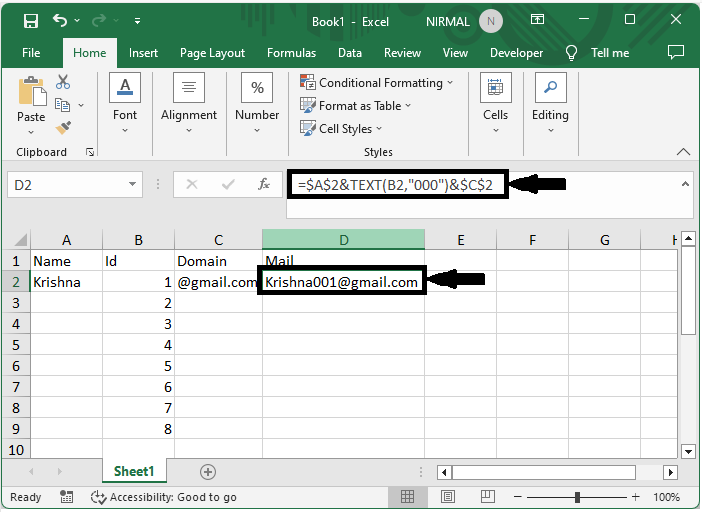Click the Paste clipboard icon
This screenshot has width=702, height=512.
pos(32,91)
